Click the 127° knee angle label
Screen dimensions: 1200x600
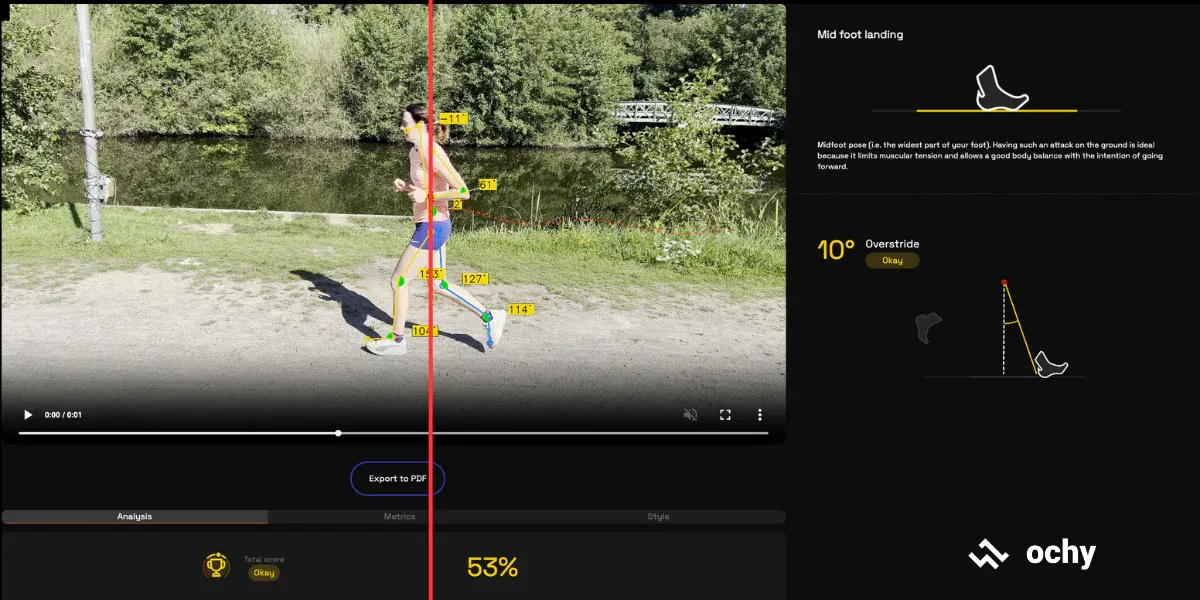click(475, 279)
